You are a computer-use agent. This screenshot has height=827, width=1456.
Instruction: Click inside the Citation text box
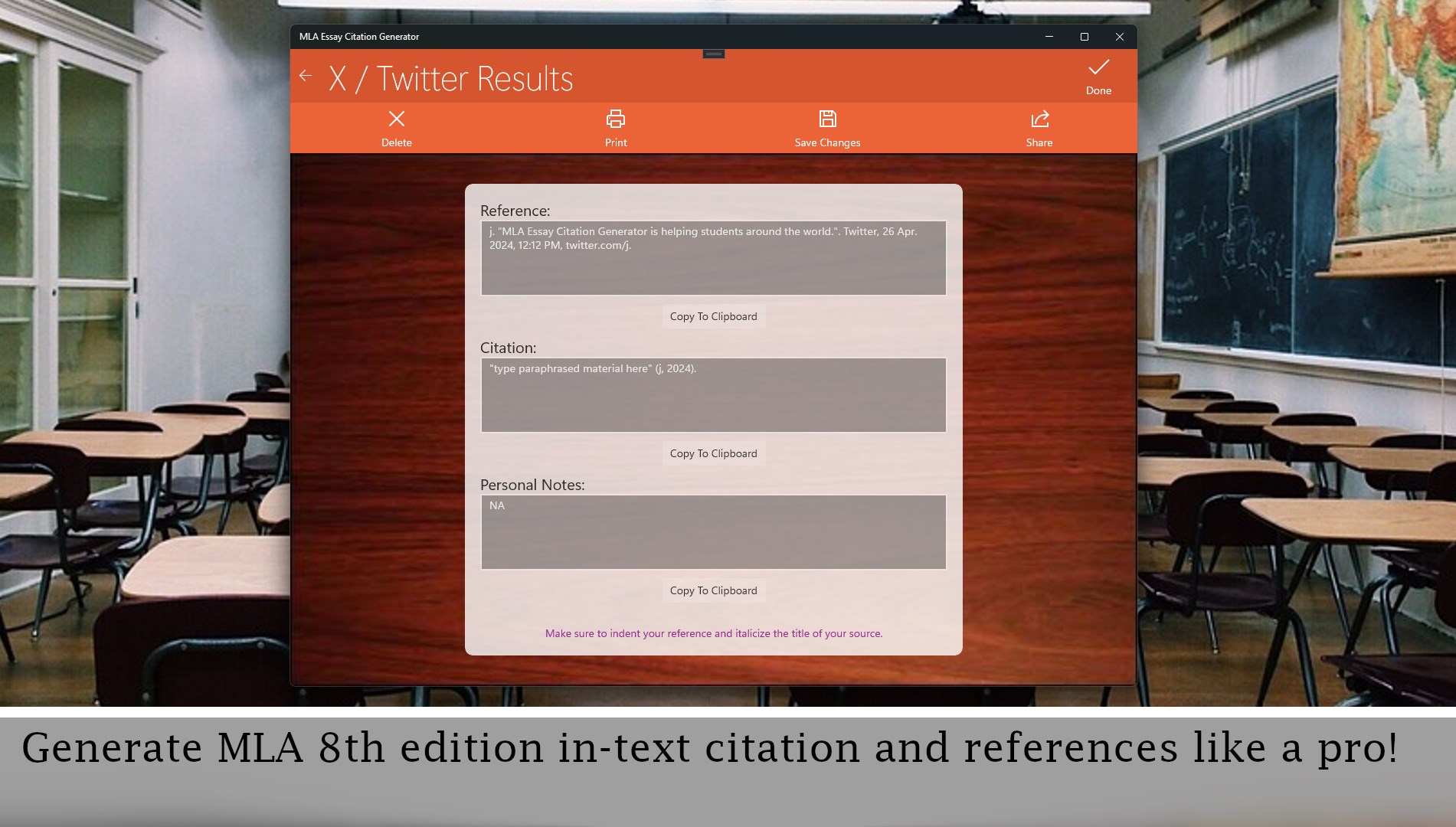point(713,395)
